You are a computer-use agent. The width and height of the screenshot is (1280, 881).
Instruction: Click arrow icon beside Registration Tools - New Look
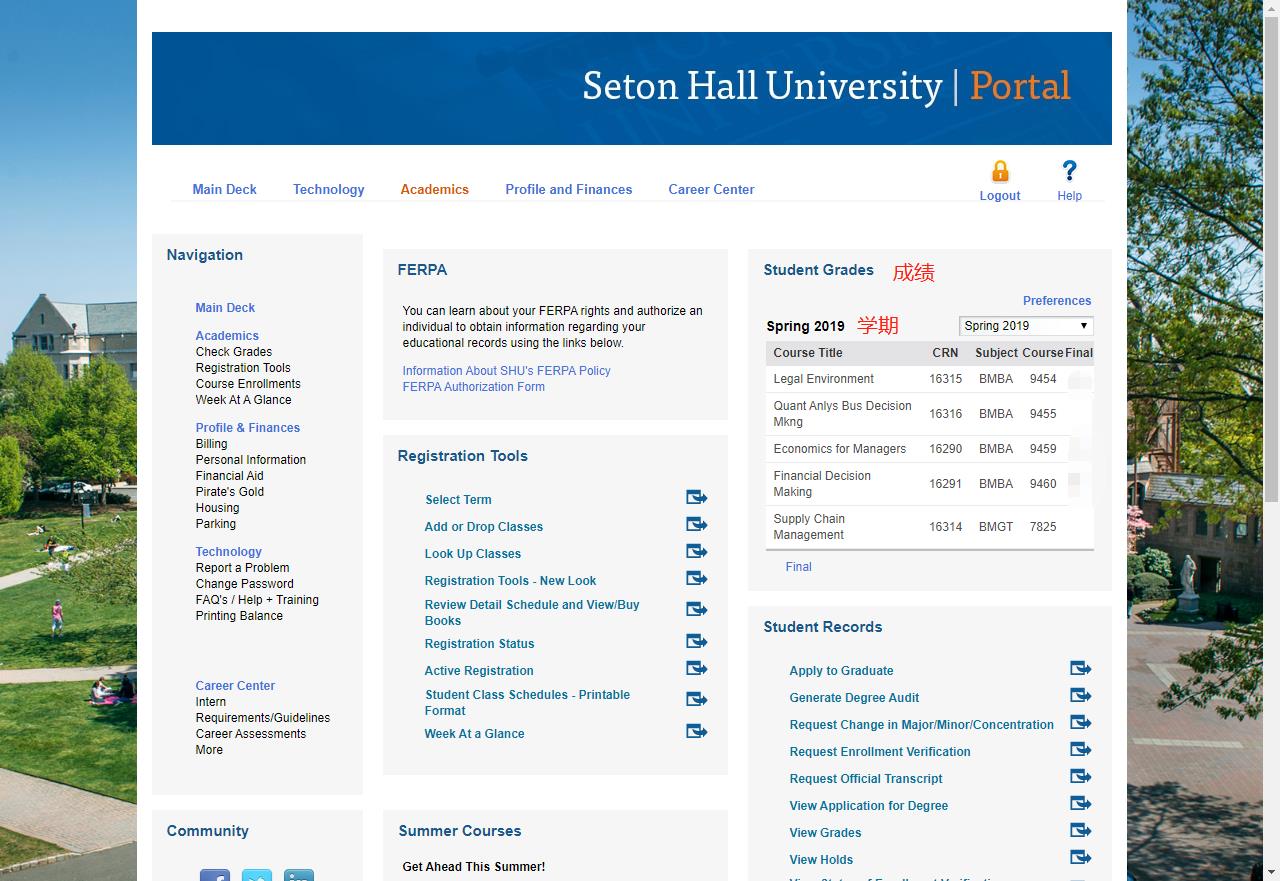coord(697,578)
